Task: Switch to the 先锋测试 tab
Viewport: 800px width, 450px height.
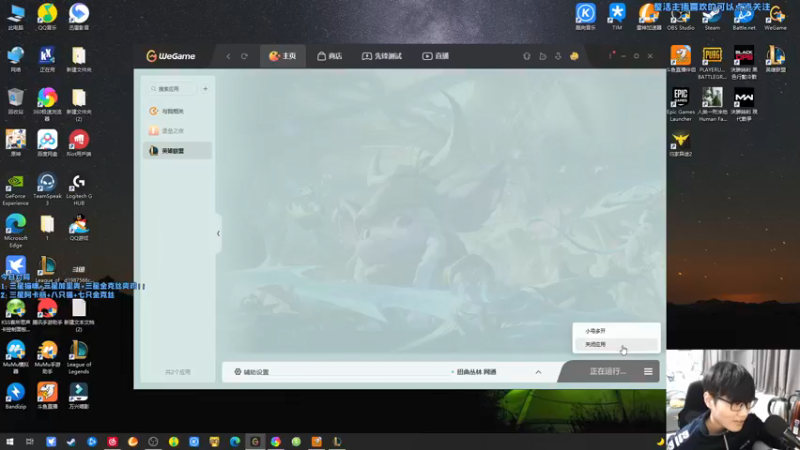Action: coord(382,56)
